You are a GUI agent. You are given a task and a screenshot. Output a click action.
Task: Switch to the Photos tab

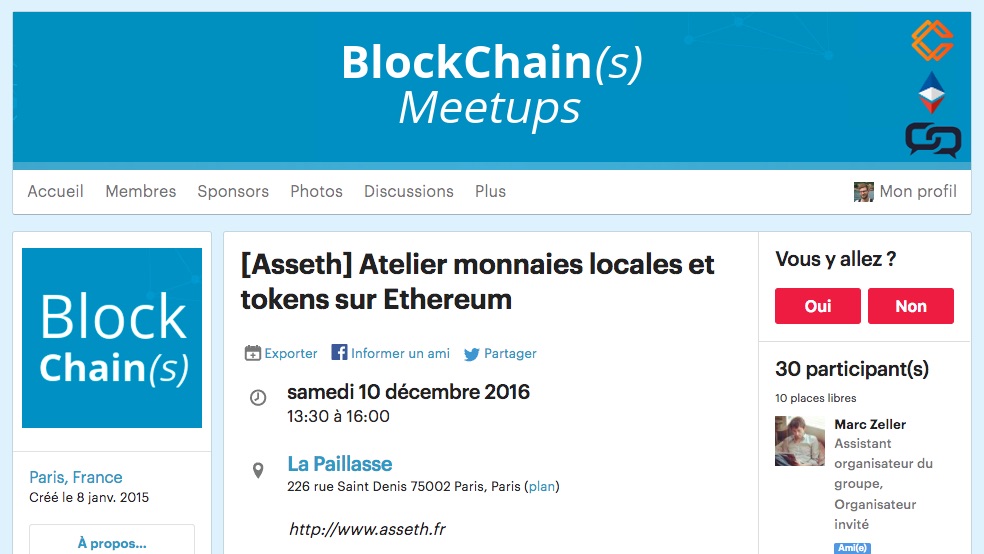pyautogui.click(x=316, y=191)
